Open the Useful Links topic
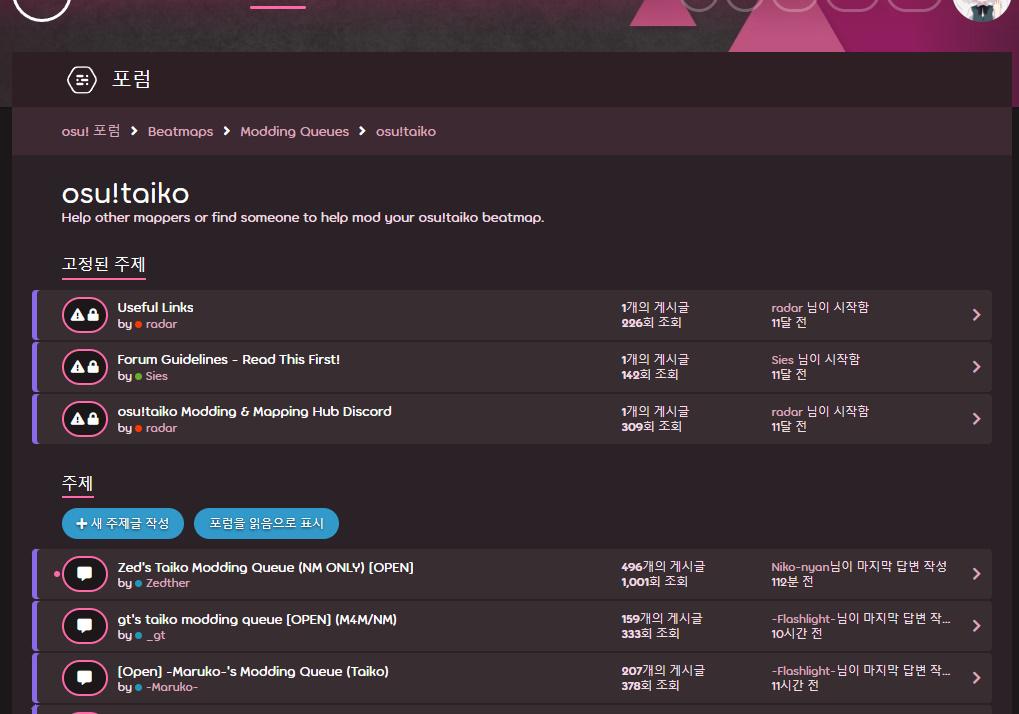 click(x=155, y=307)
